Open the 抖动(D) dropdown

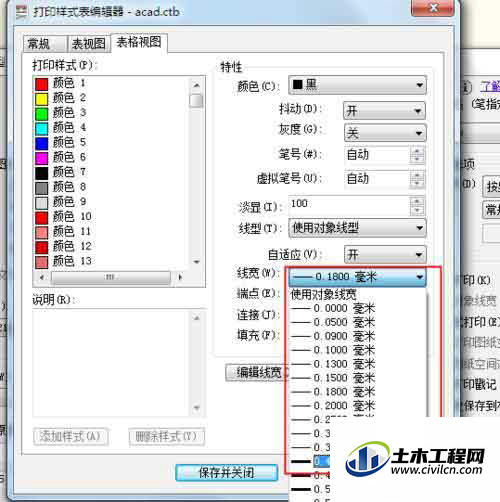385,110
